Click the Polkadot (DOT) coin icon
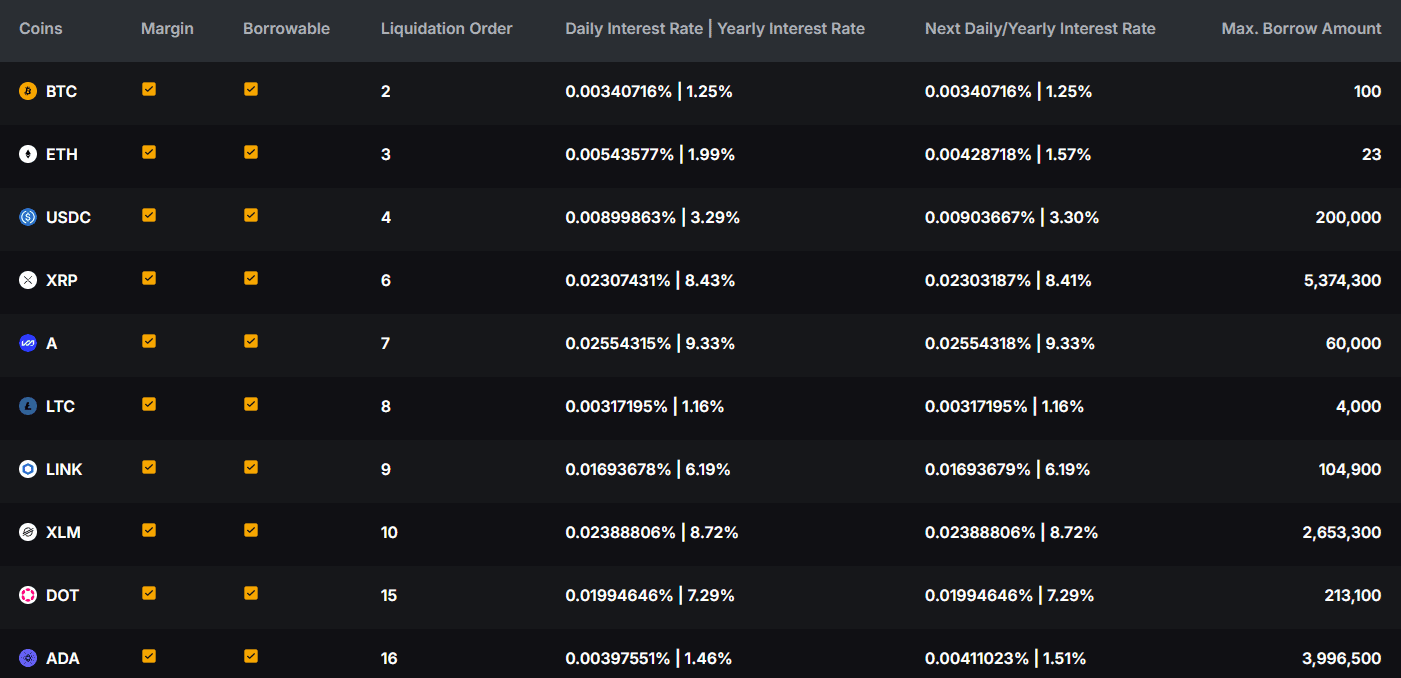This screenshot has height=678, width=1401. (x=28, y=596)
